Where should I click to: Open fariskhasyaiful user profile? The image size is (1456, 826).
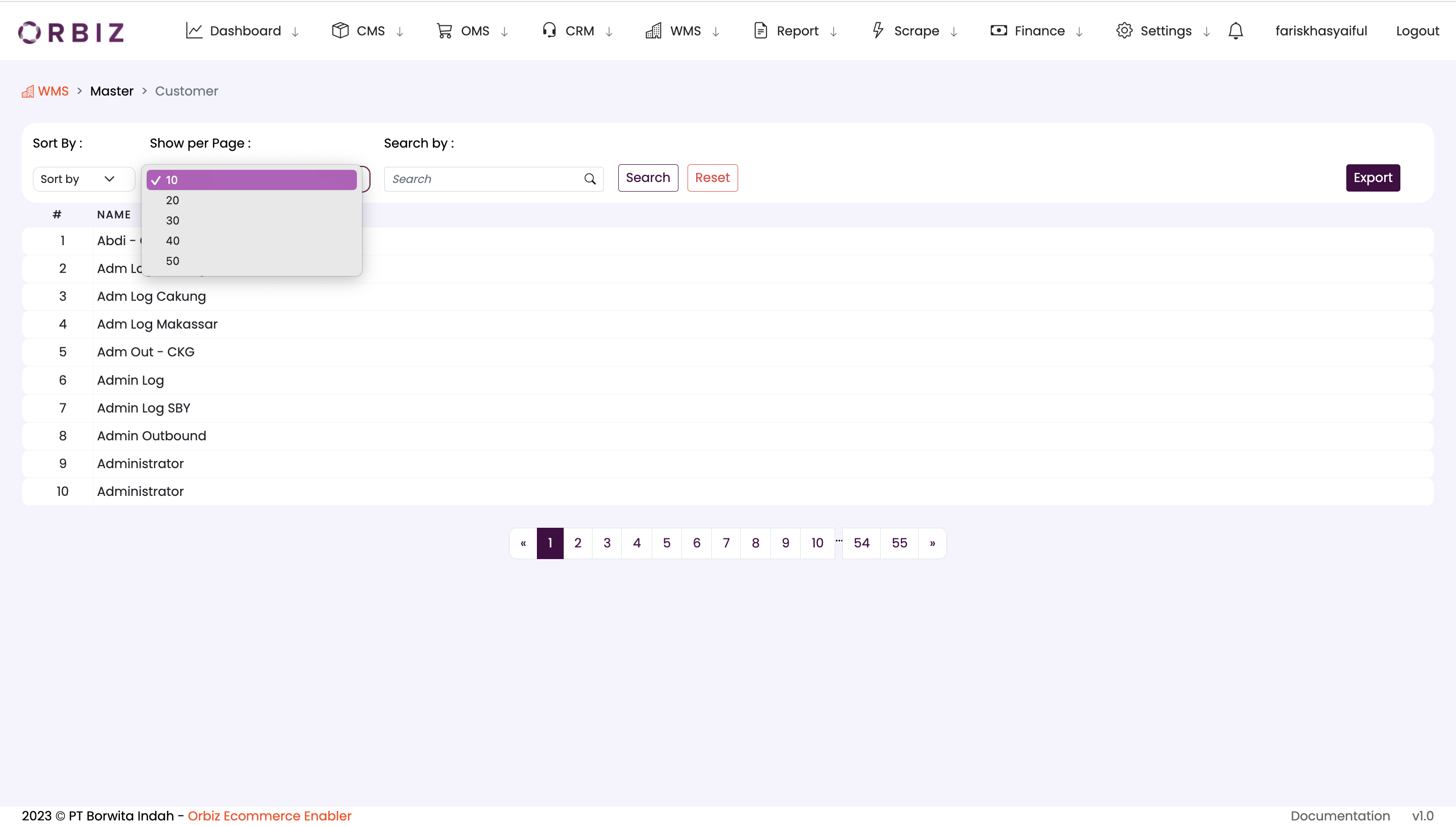tap(1321, 31)
